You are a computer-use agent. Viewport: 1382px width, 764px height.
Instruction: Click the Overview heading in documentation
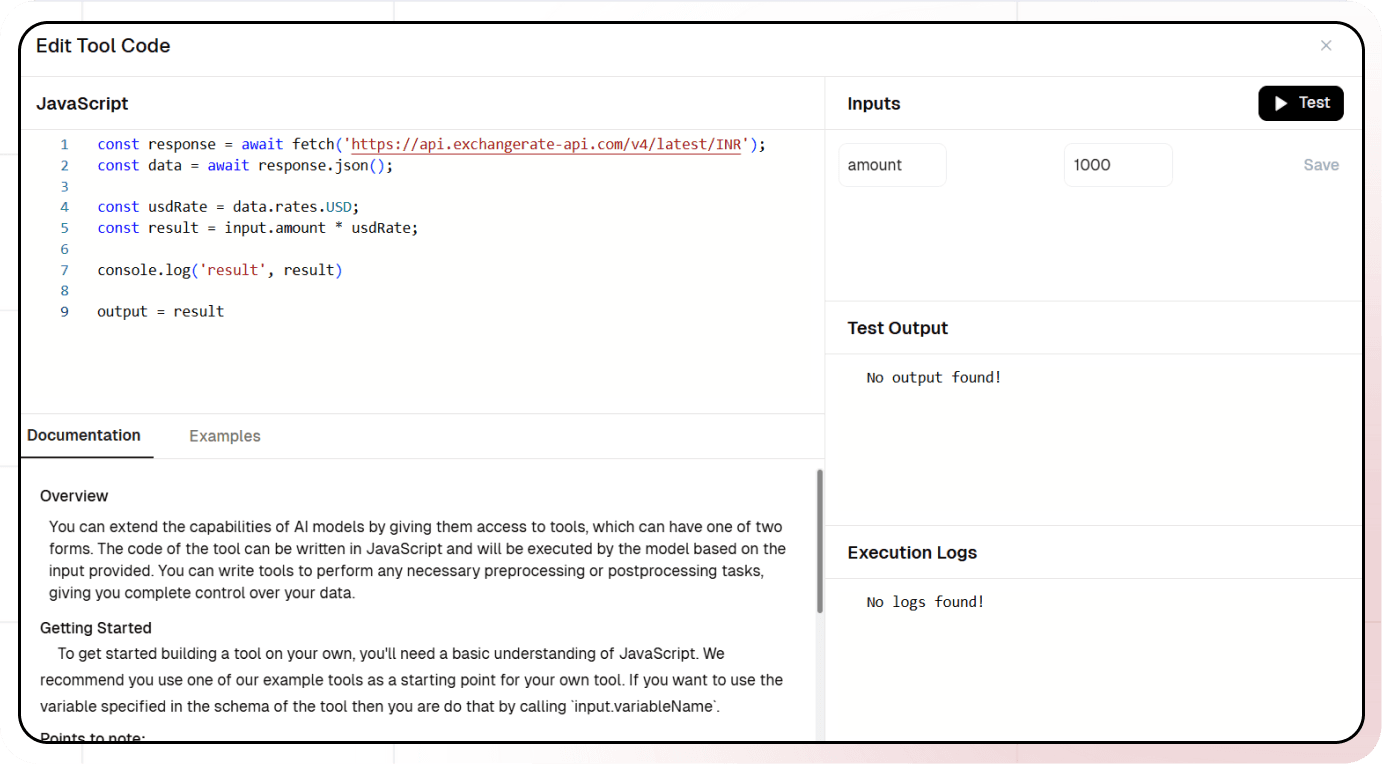coord(74,496)
